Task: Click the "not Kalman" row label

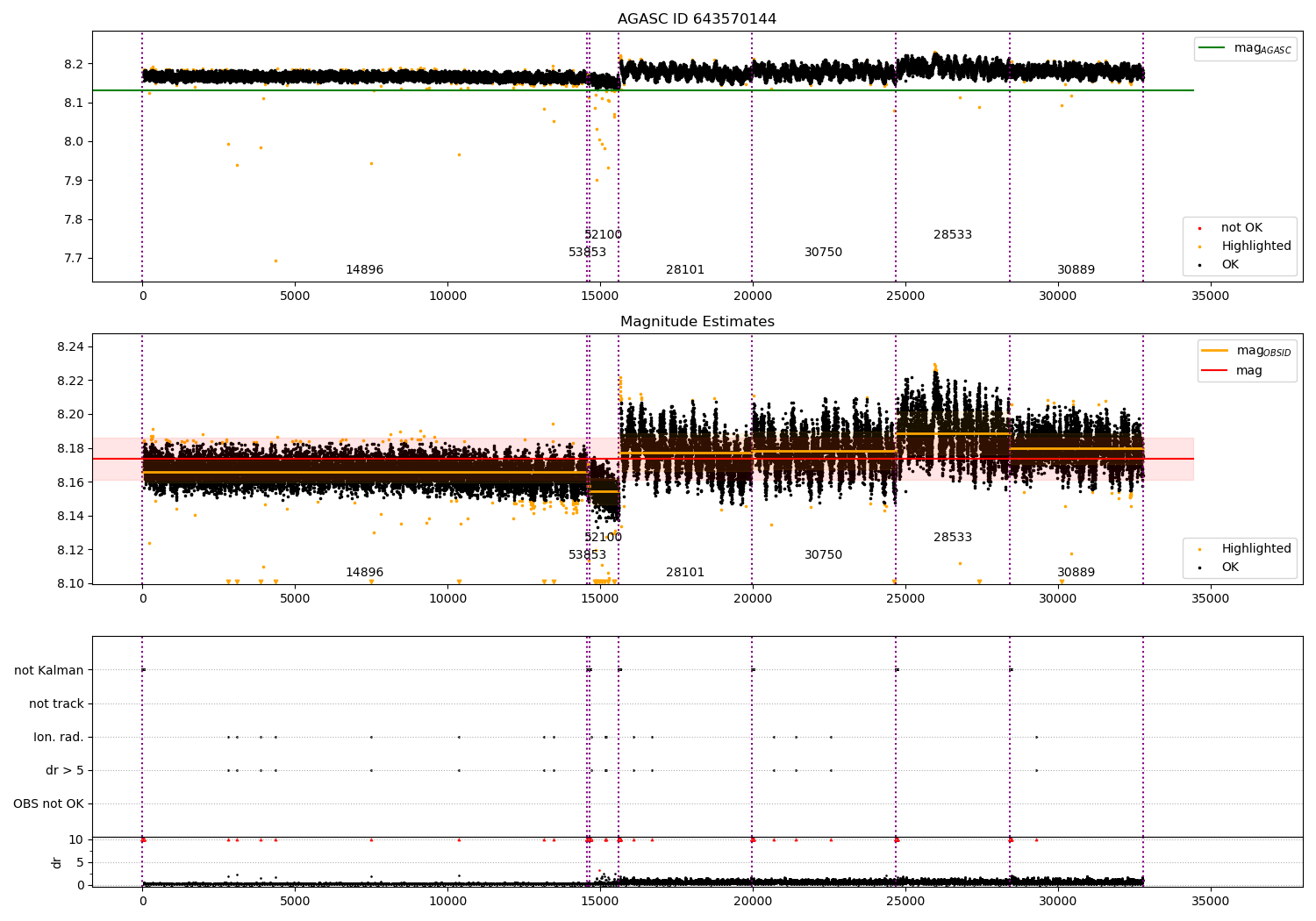Action: click(49, 670)
